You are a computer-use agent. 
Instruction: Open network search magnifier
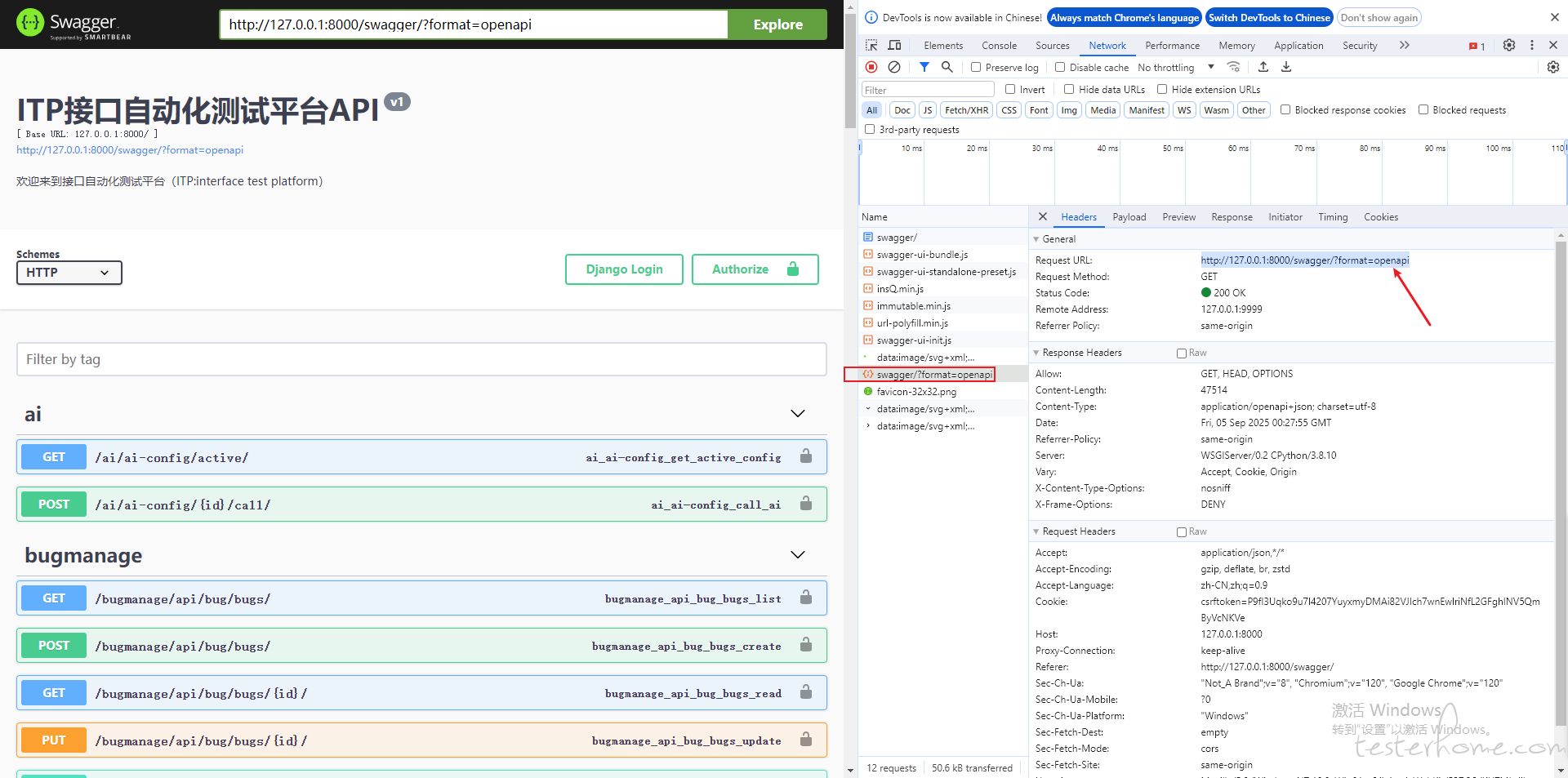coord(947,67)
